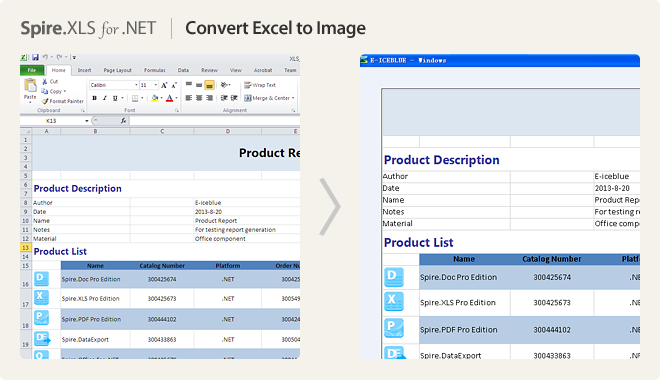Decrease font size with the small A icon

click(174, 85)
